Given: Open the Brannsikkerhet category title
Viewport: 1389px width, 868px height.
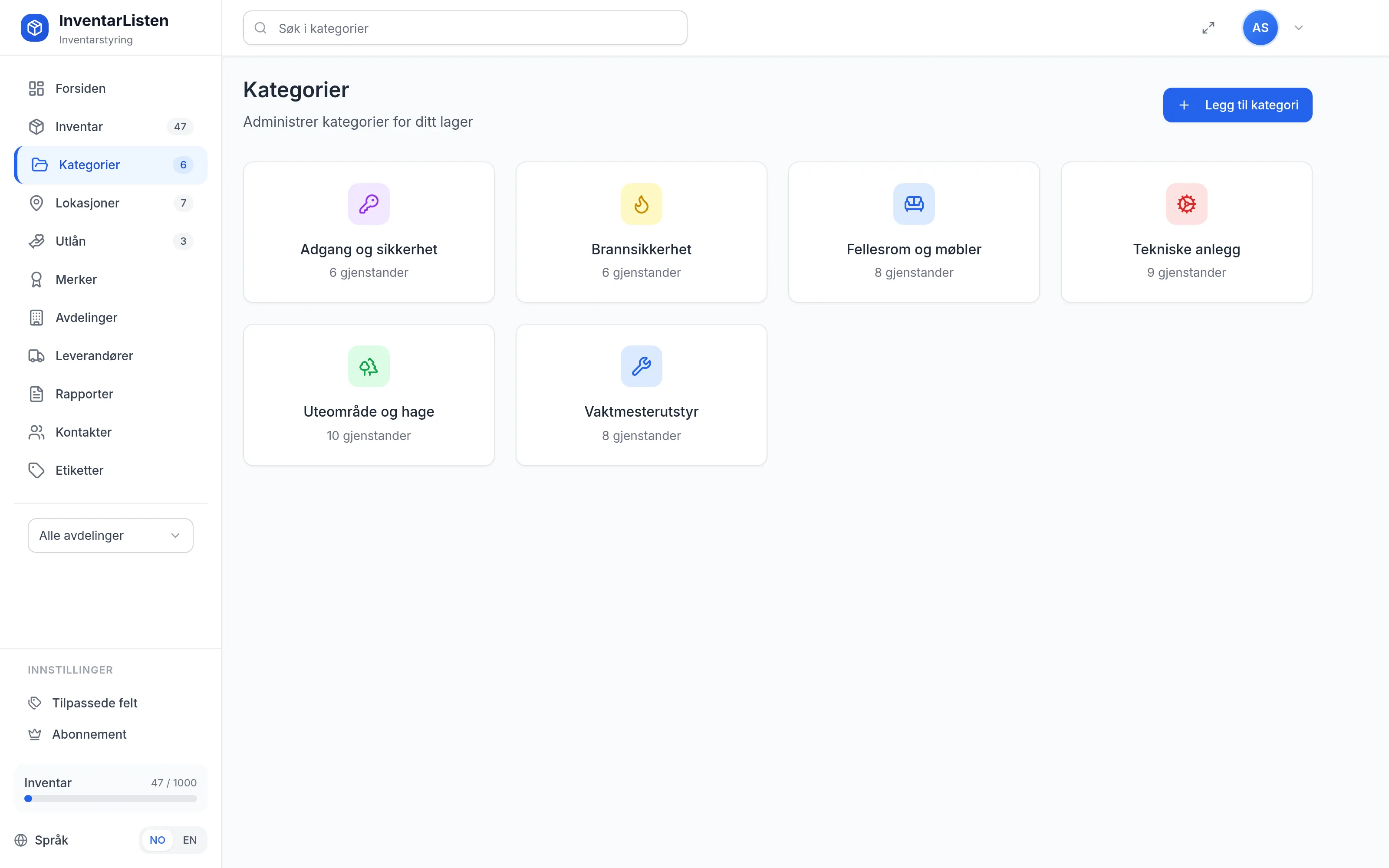Looking at the screenshot, I should coord(641,249).
